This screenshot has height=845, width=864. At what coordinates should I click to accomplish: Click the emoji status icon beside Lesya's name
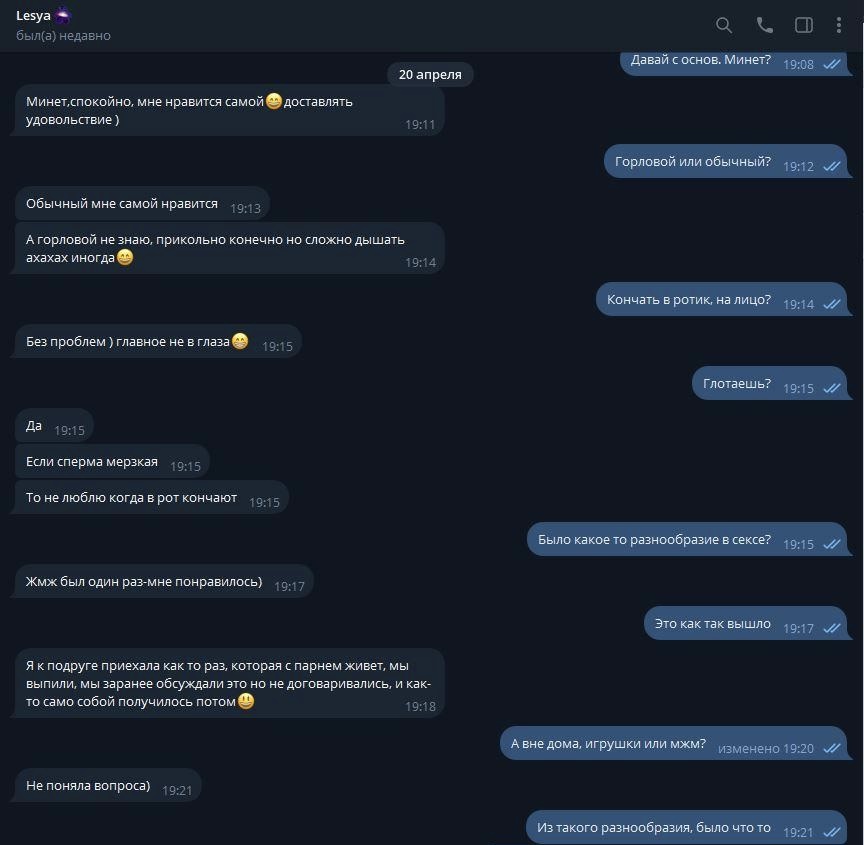[x=63, y=16]
